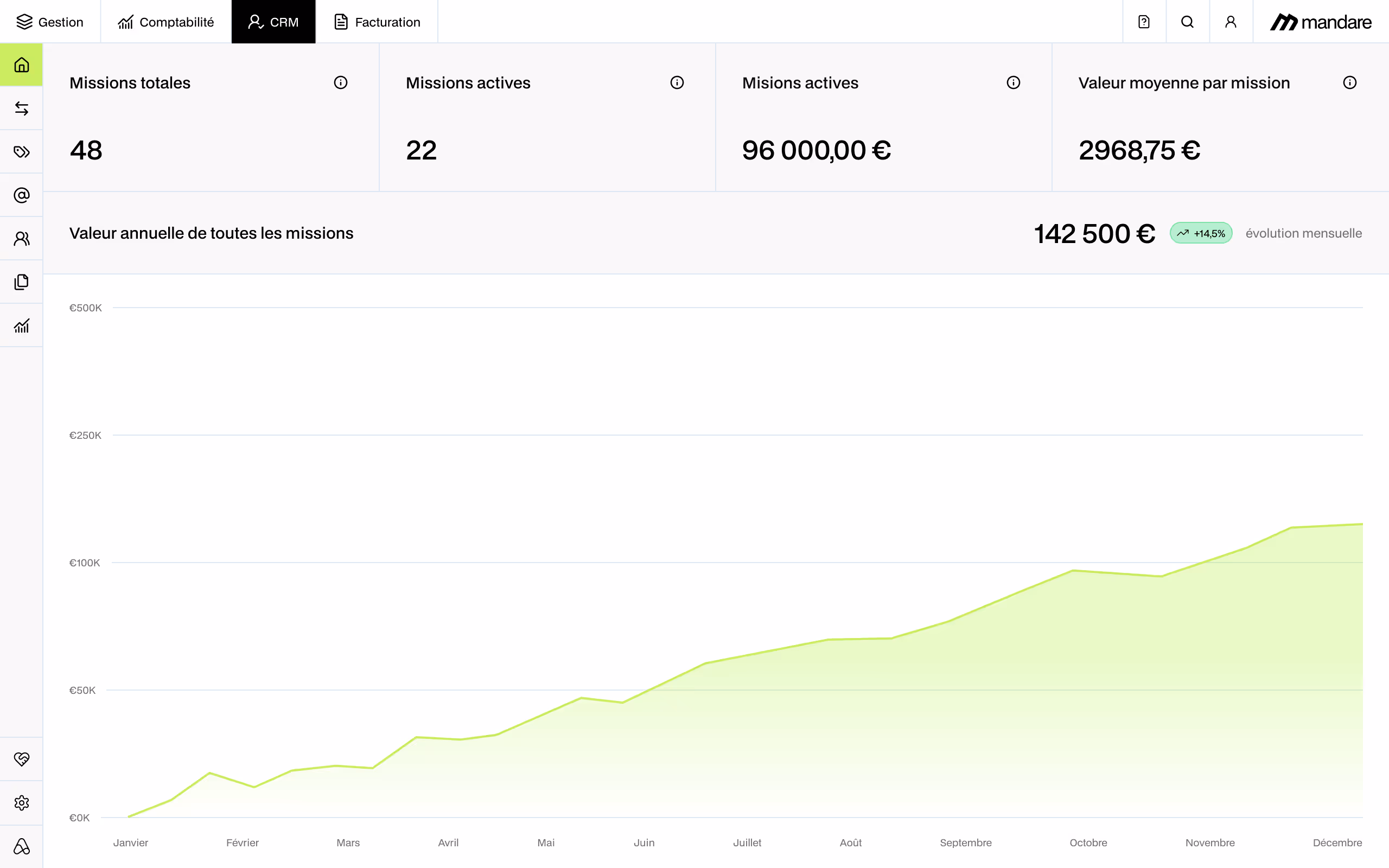Click the search magnifier icon

tap(1187, 22)
